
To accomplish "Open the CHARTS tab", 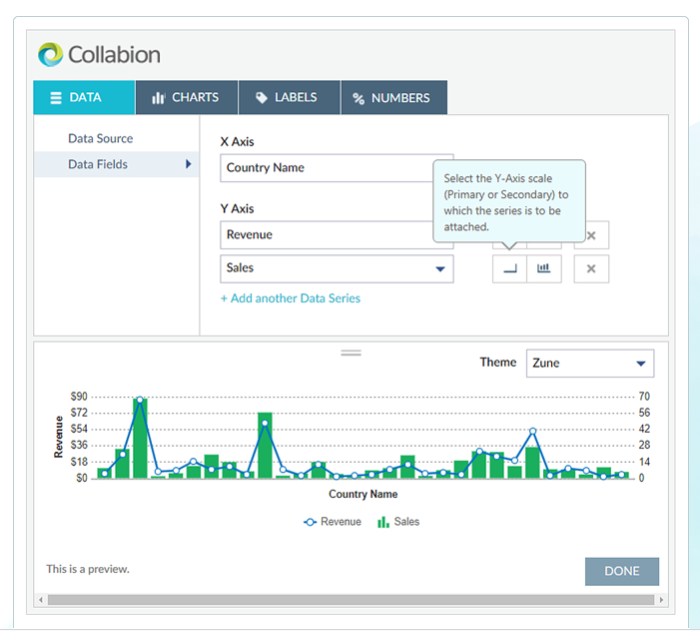I will (x=187, y=97).
